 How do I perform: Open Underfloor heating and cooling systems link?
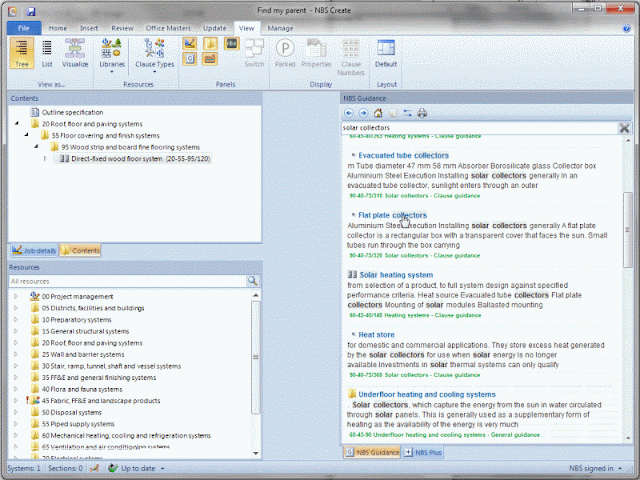[x=427, y=394]
